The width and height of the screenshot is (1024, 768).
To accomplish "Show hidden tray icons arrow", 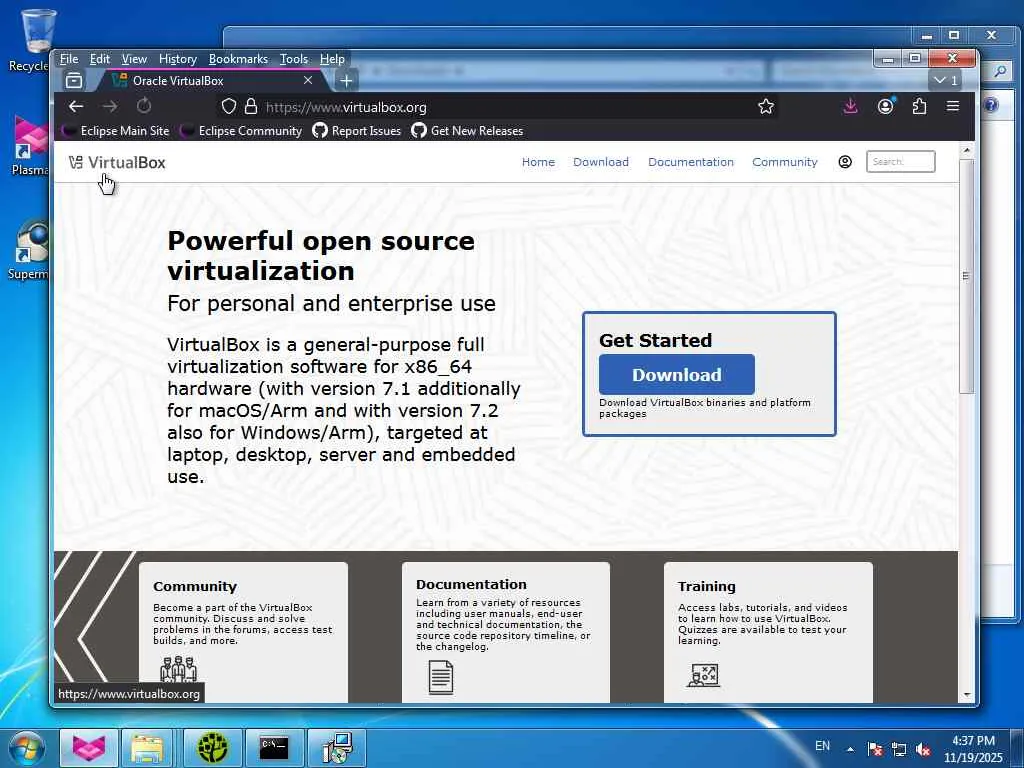I will 850,749.
